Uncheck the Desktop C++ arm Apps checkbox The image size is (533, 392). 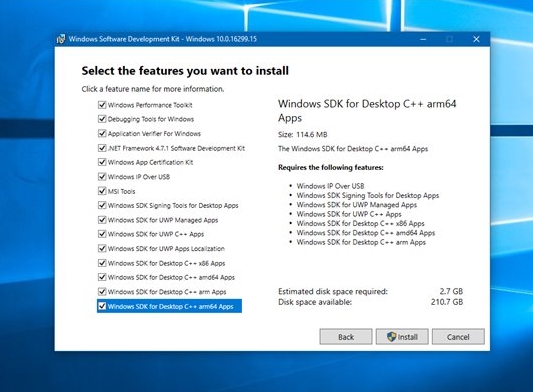click(102, 292)
